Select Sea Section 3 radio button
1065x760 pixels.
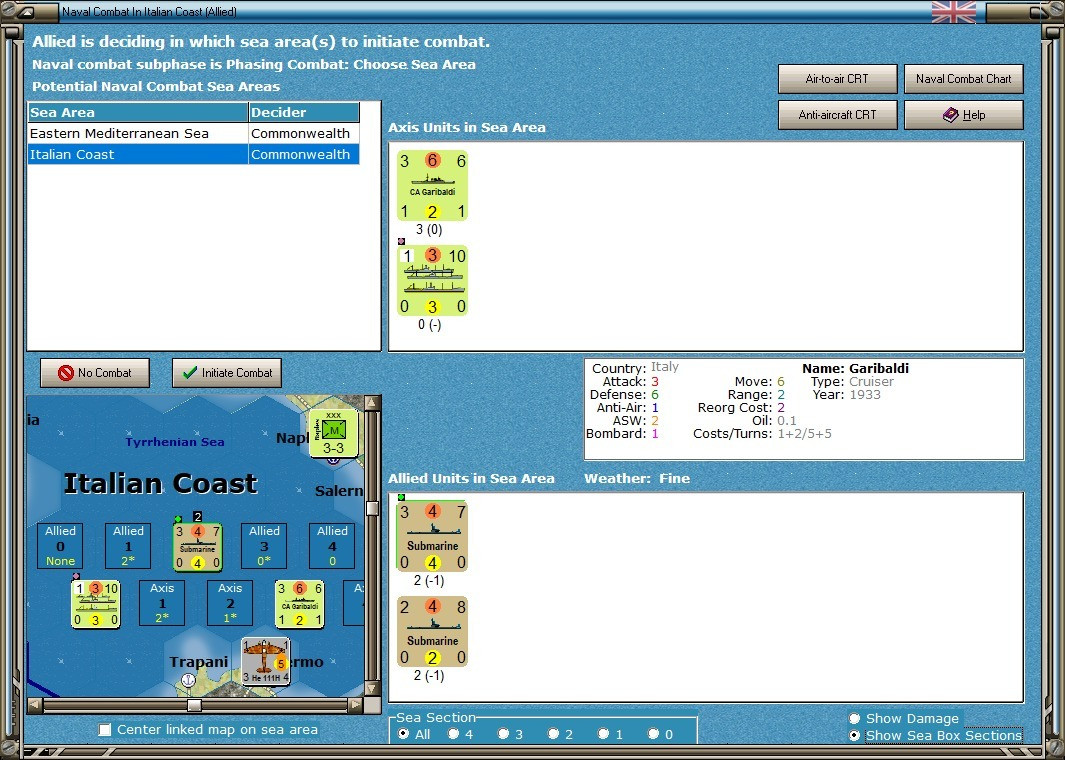(x=503, y=734)
